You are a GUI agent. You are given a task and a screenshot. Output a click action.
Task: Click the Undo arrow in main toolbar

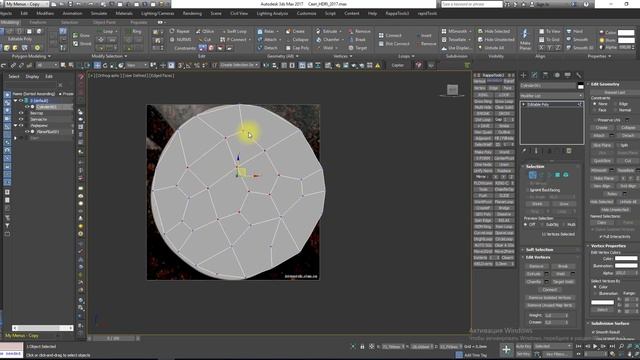click(4, 65)
